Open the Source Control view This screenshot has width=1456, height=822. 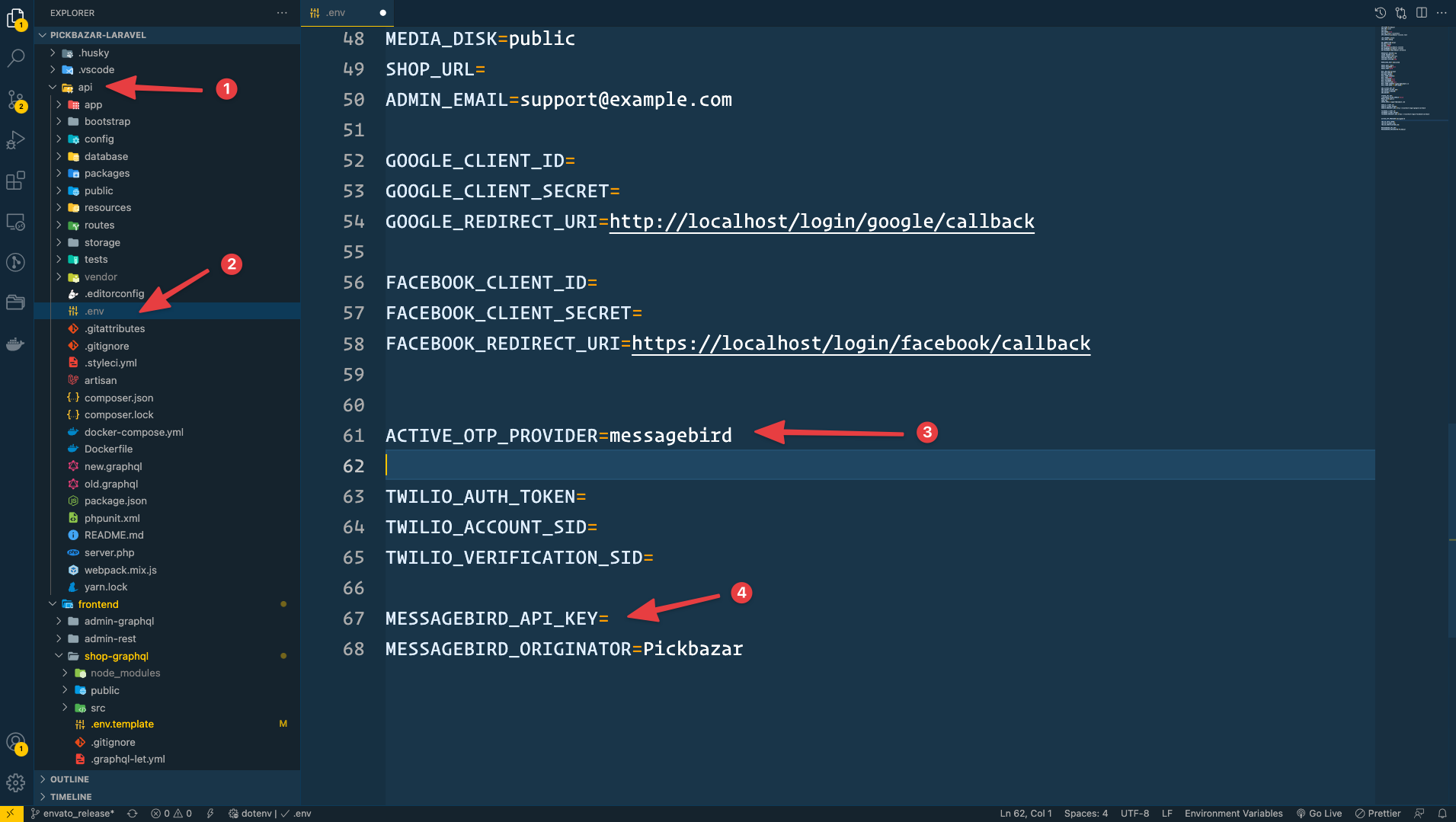tap(16, 100)
